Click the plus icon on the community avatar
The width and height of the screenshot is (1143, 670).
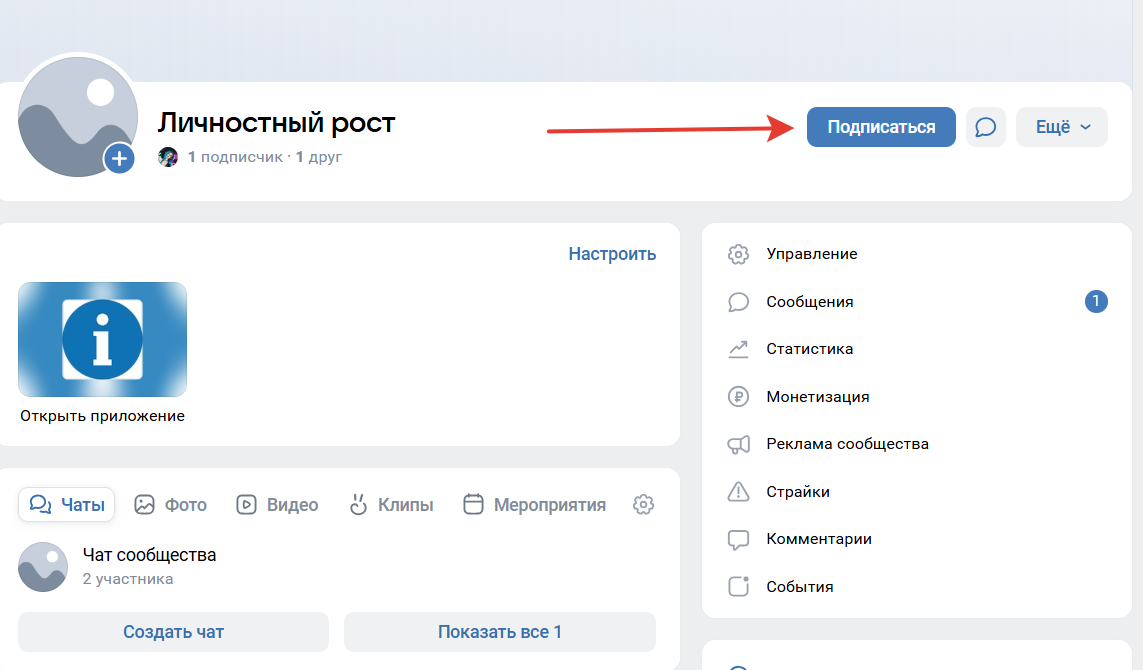[x=119, y=158]
